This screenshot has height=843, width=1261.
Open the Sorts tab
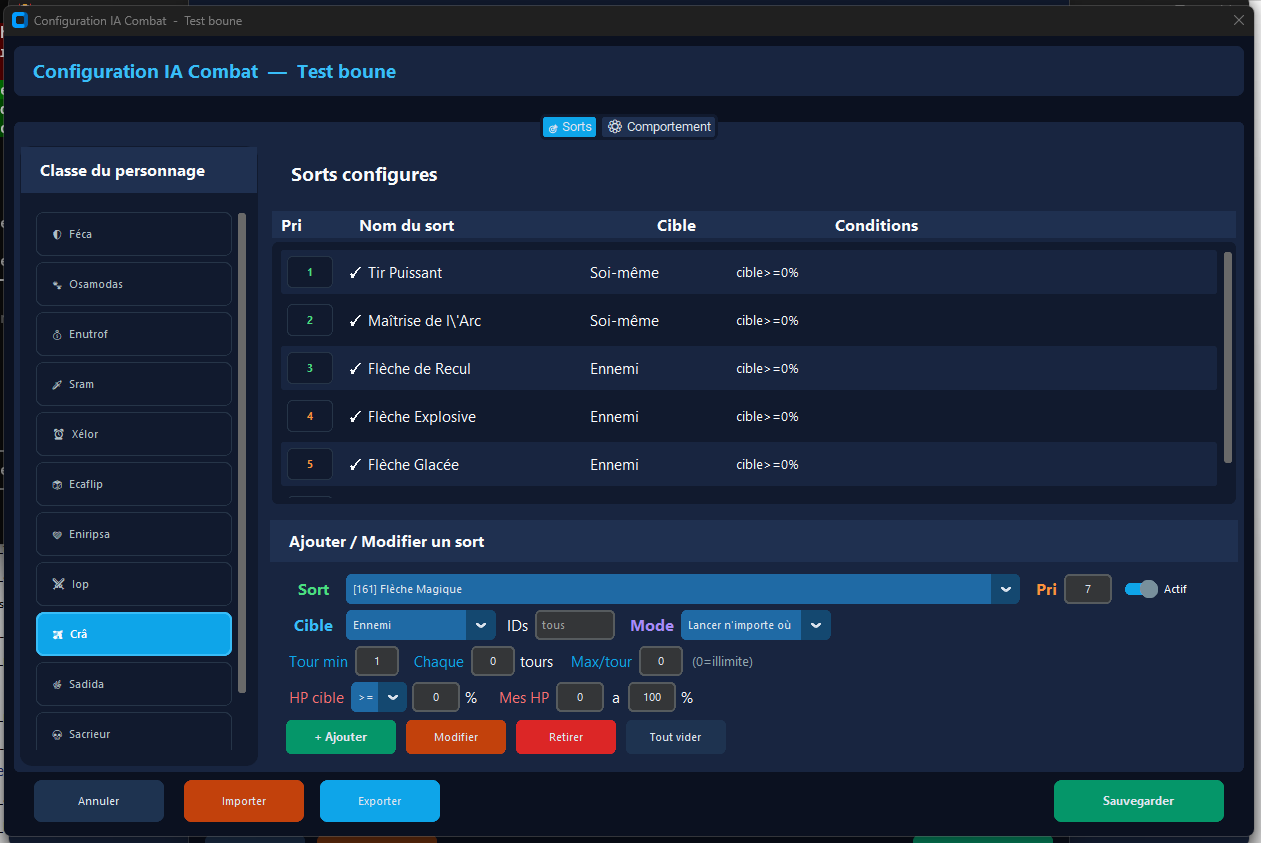(569, 127)
